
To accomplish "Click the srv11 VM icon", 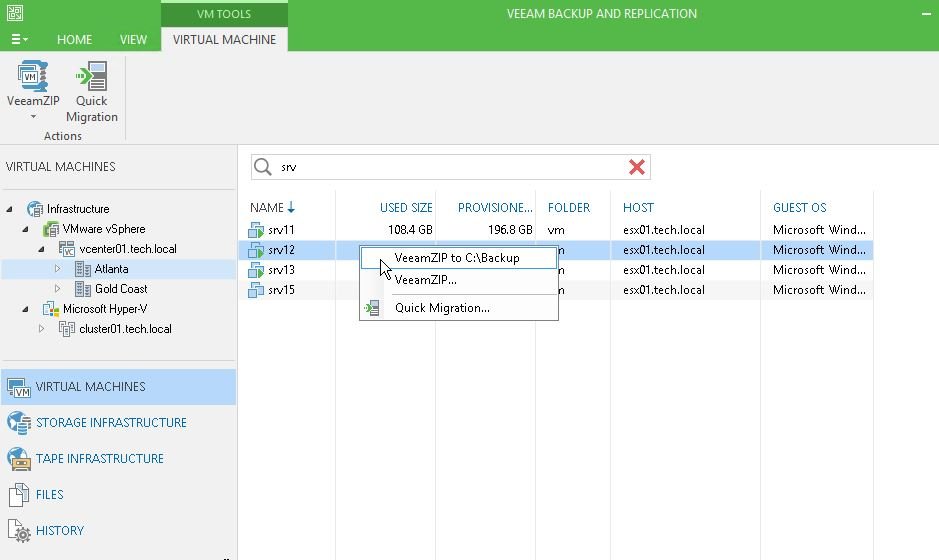I will click(x=256, y=230).
